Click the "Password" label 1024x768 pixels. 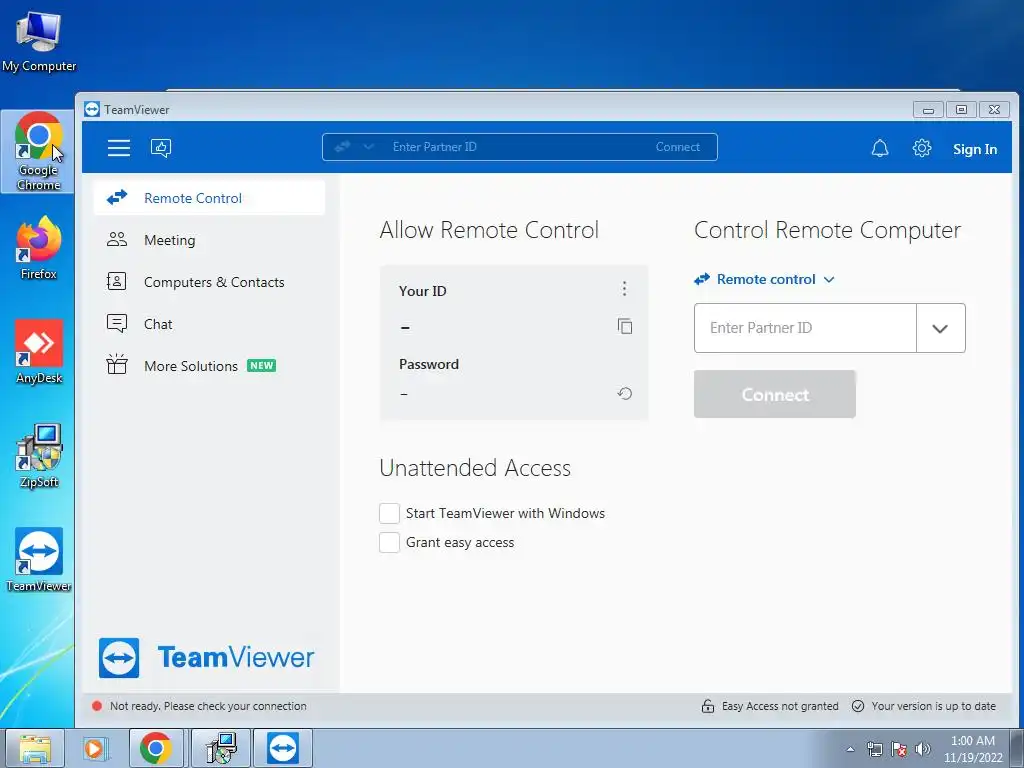(x=428, y=364)
